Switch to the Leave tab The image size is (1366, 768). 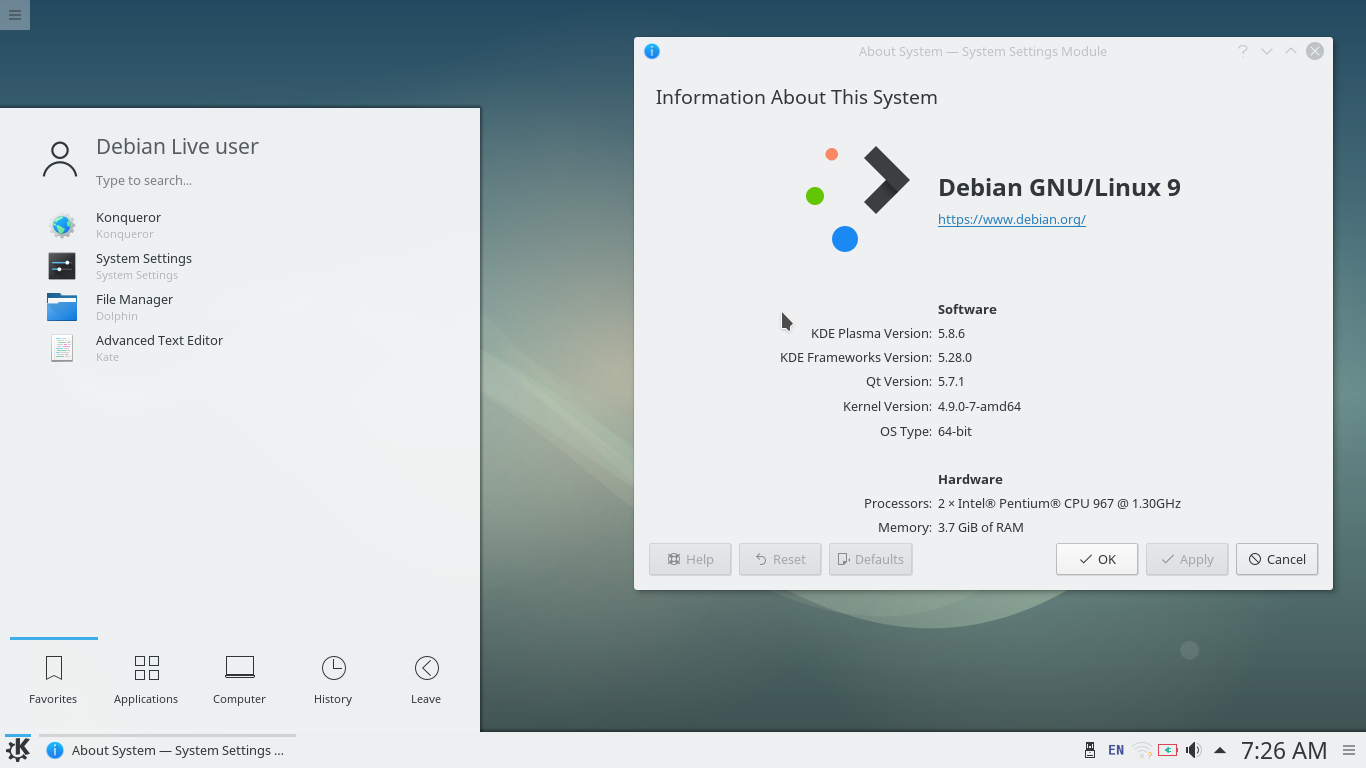(426, 678)
